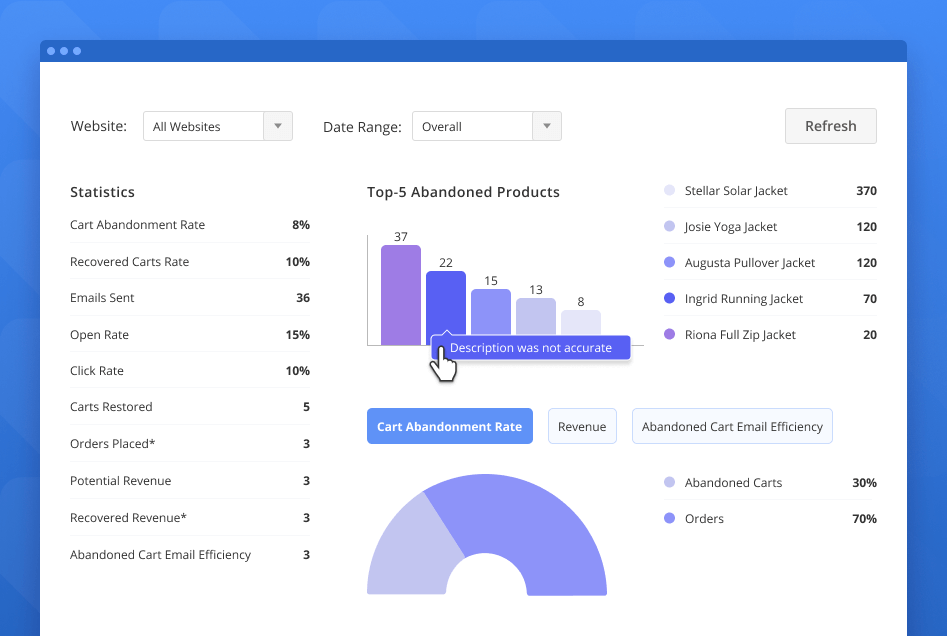Image resolution: width=947 pixels, height=636 pixels.
Task: Click the Josie Yoga Jacket legend dot
Action: click(x=667, y=226)
